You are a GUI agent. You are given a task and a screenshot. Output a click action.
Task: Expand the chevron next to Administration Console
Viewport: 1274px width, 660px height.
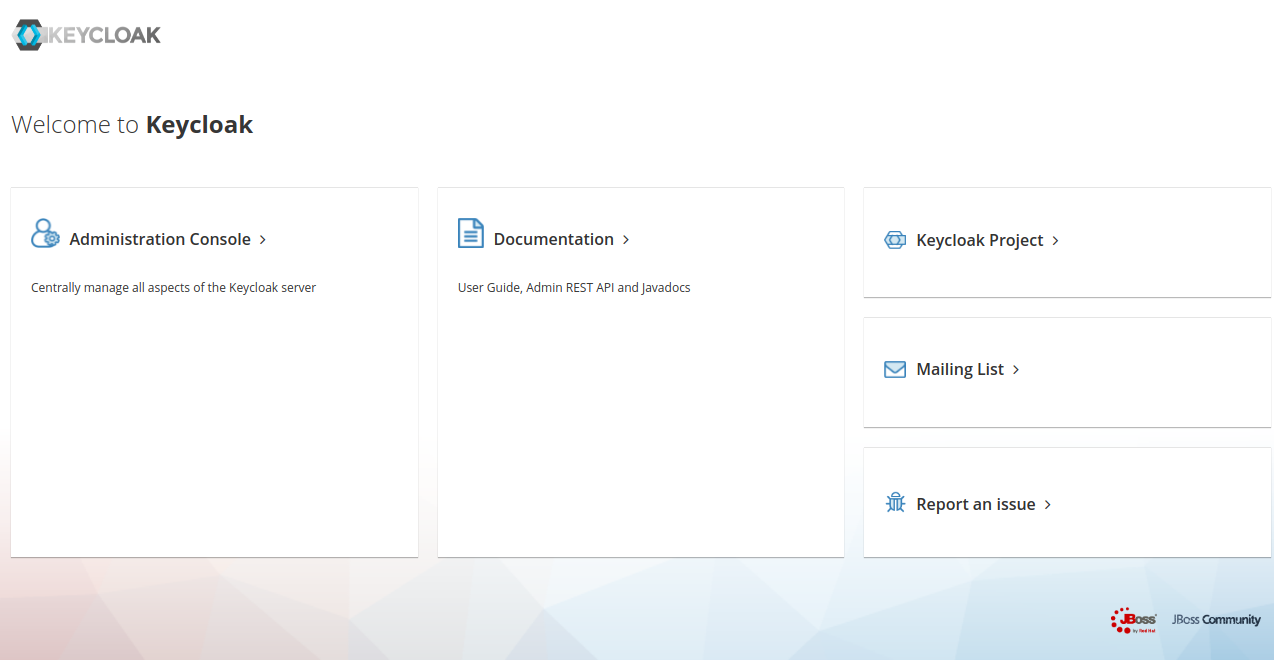click(x=263, y=239)
